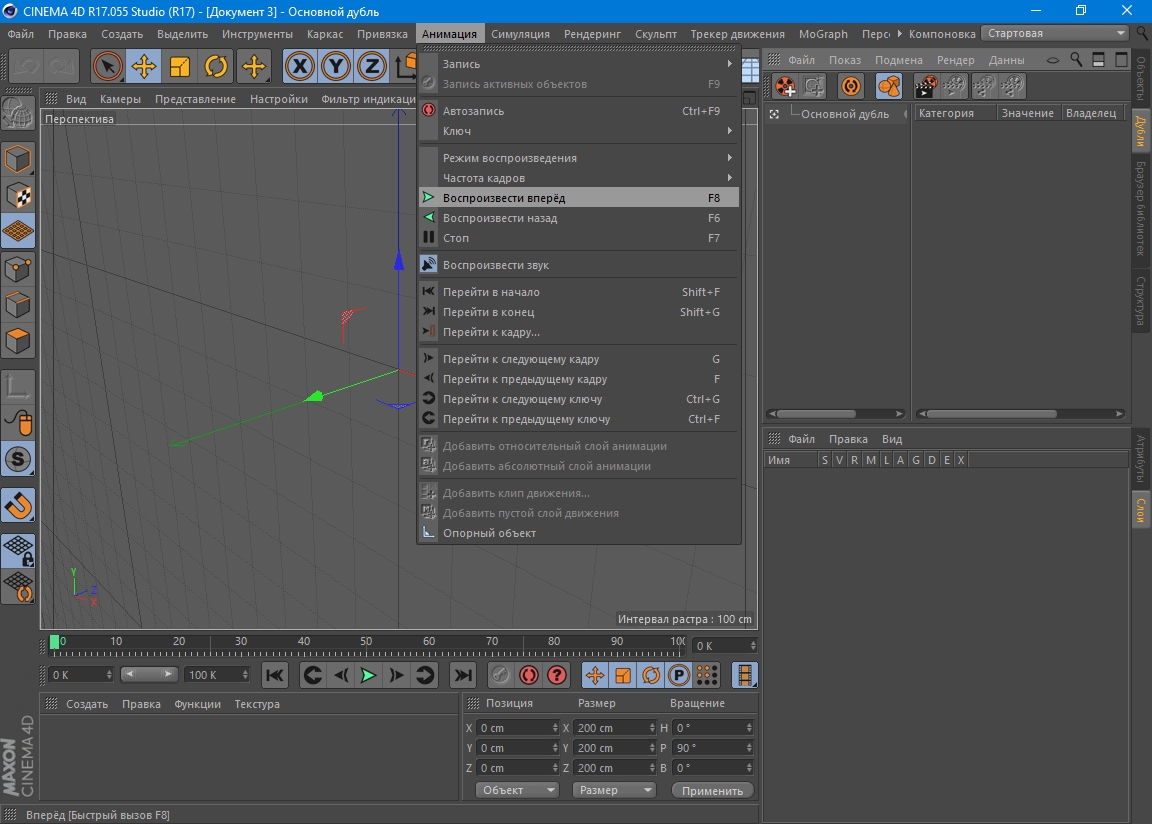The width and height of the screenshot is (1152, 824).
Task: Toggle the X axis lock
Action: tap(299, 67)
